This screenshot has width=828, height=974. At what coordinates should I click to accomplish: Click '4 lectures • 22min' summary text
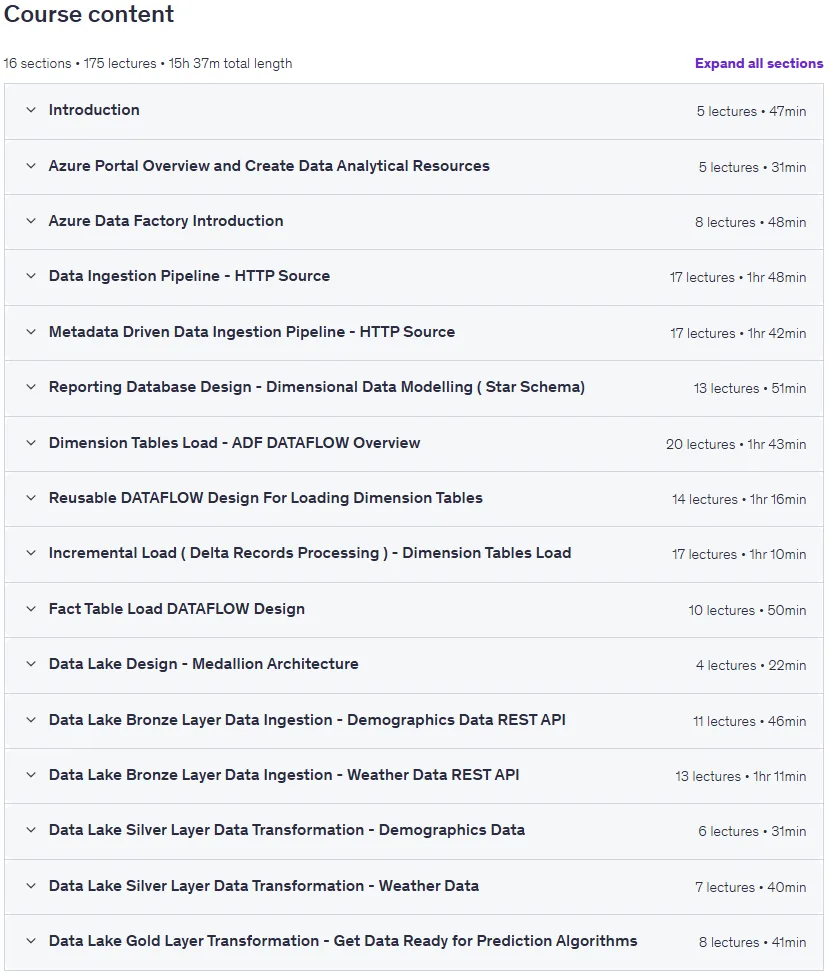click(x=751, y=665)
